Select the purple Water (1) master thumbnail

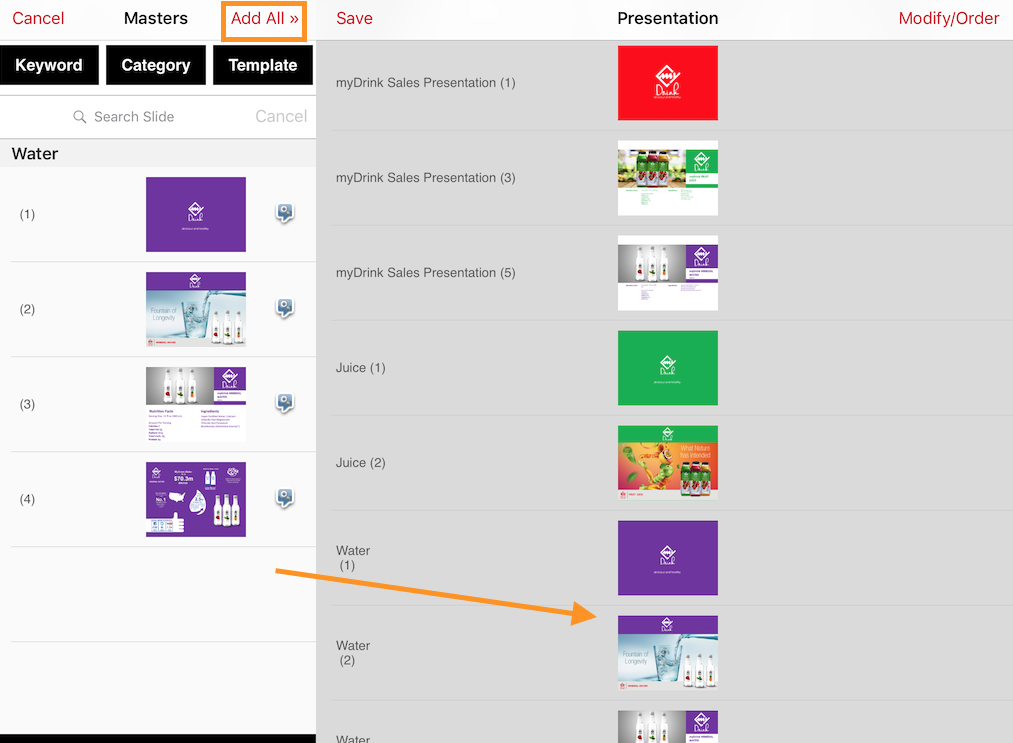click(196, 214)
